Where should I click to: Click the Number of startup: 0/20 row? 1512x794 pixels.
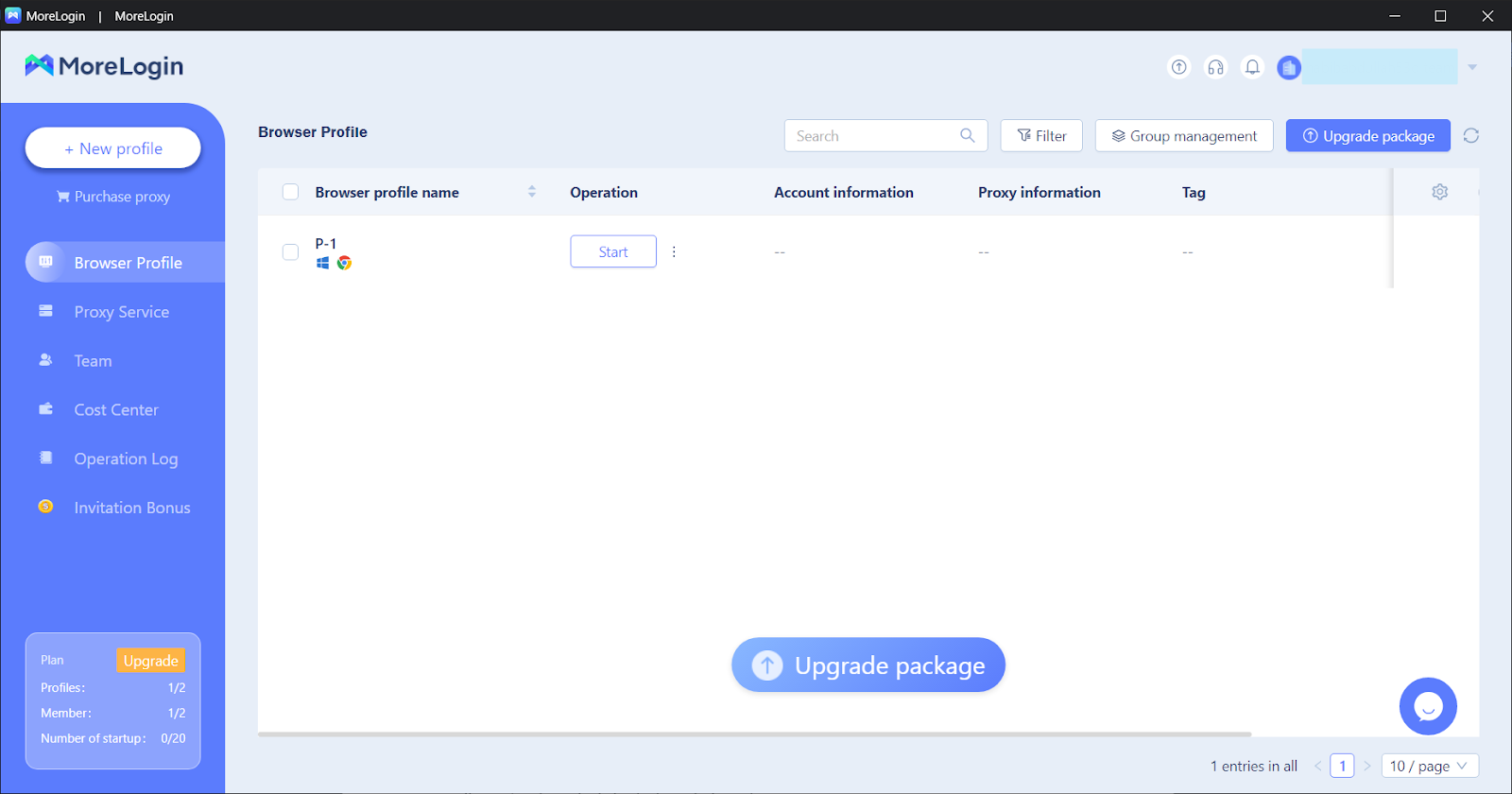point(112,738)
